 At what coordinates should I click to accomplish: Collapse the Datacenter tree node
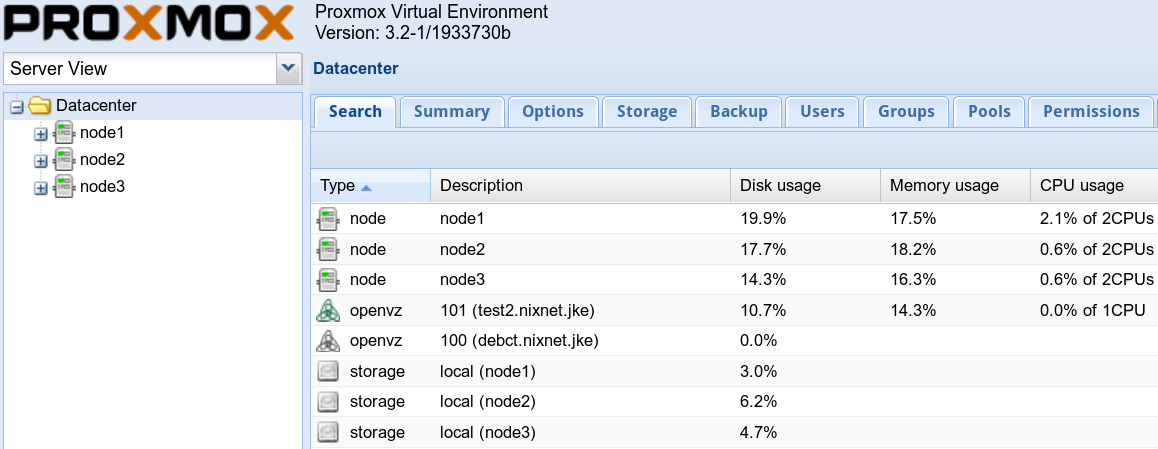click(17, 108)
